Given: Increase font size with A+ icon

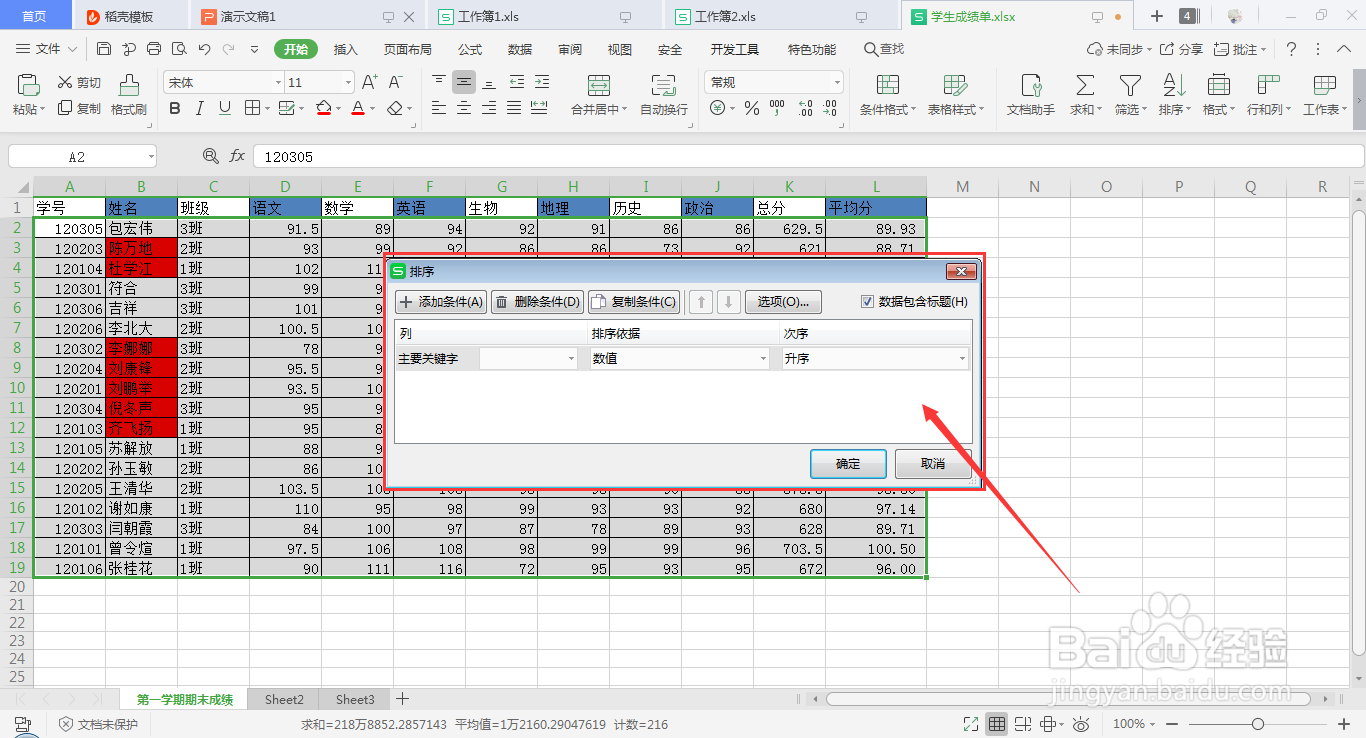Looking at the screenshot, I should click(369, 82).
